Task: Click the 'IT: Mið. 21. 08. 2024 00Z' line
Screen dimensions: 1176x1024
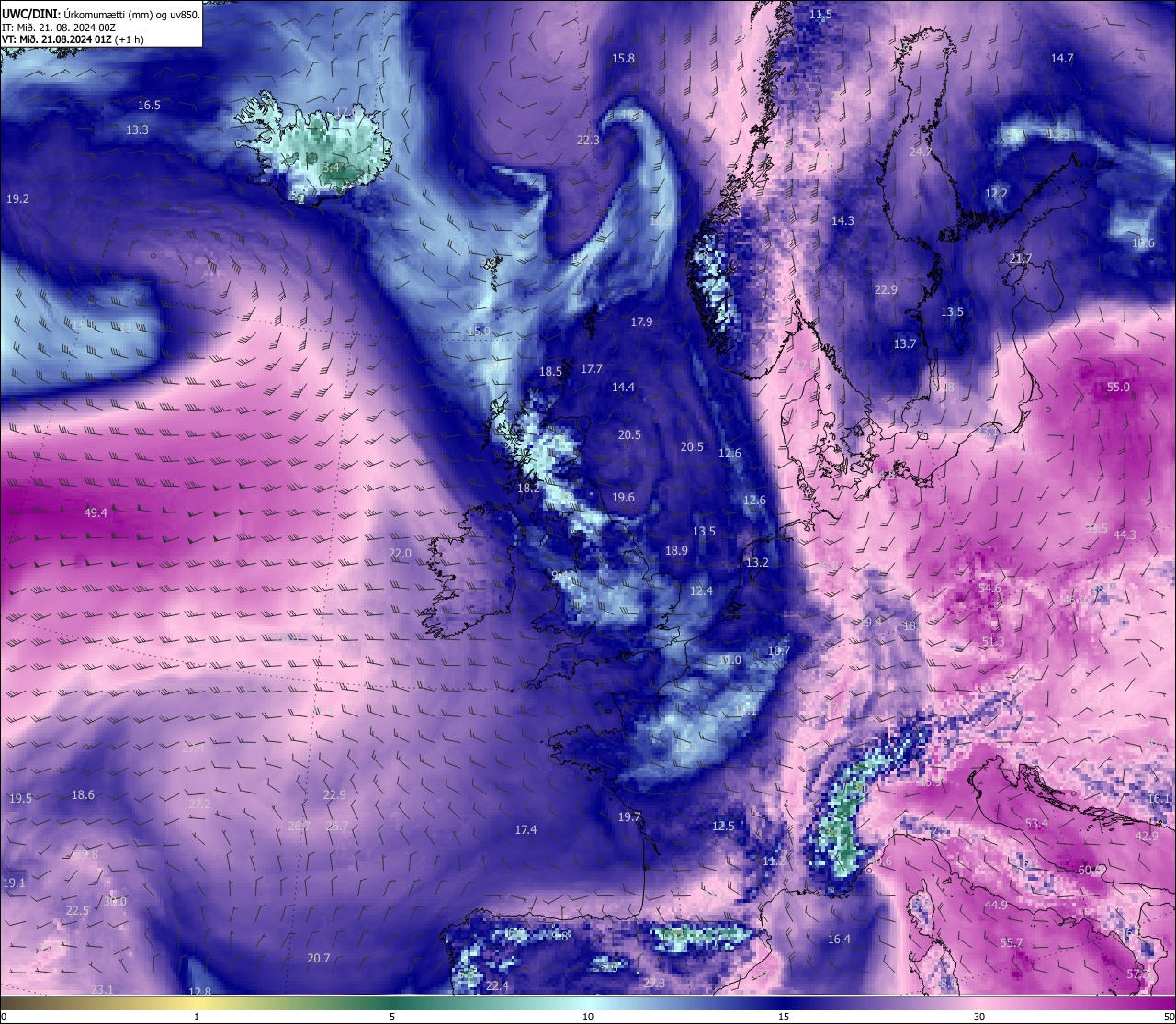Action: tap(59, 27)
